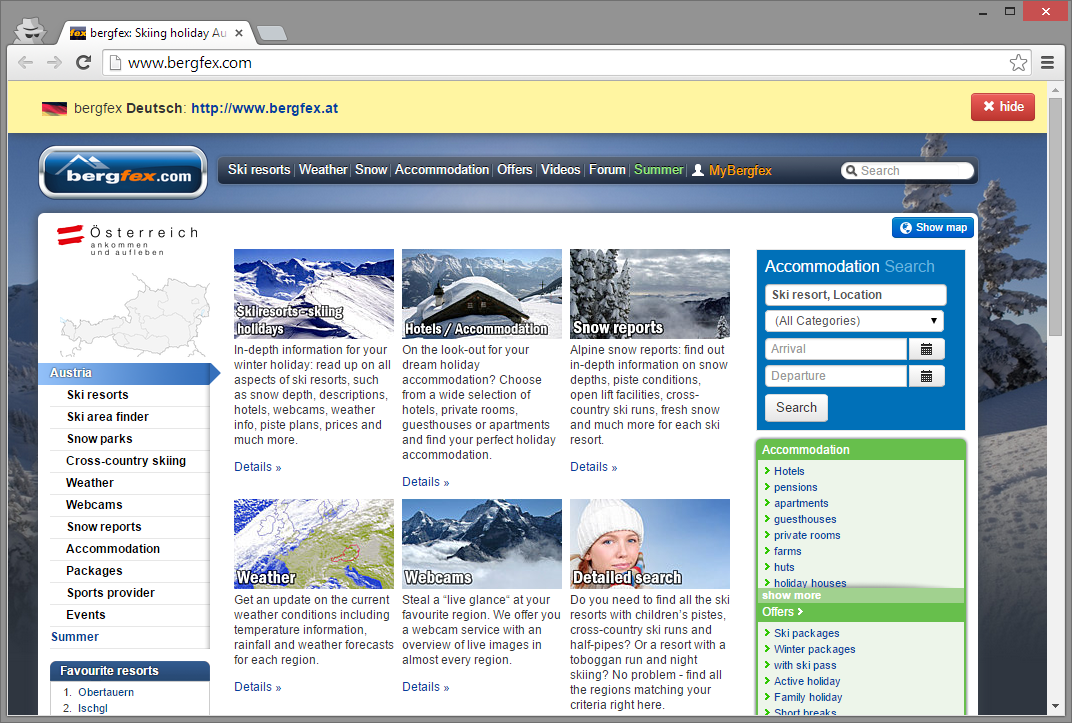Click the bookmark star icon

pos(1018,63)
